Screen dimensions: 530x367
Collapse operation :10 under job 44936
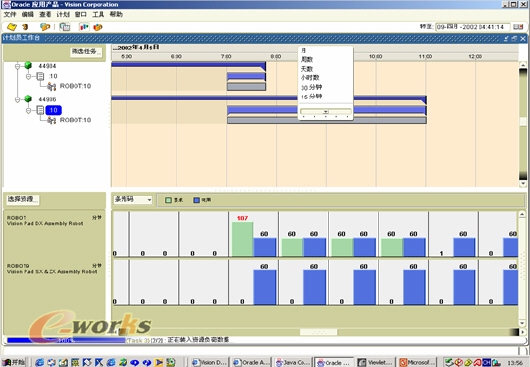(28, 111)
